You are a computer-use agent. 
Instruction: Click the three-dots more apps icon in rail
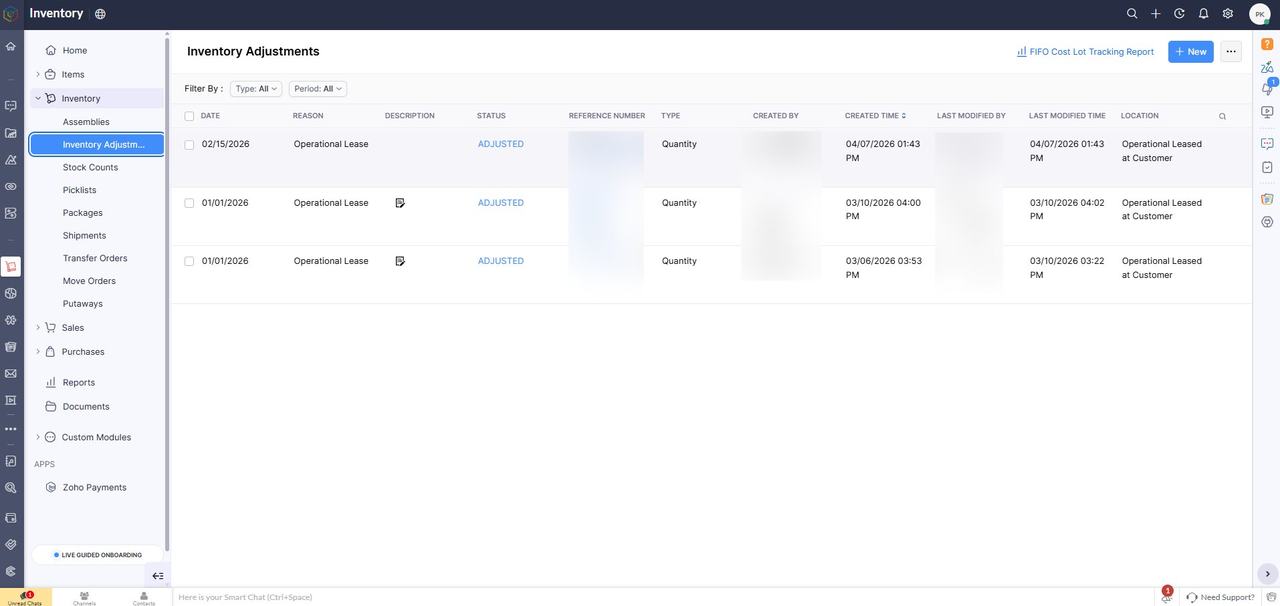pyautogui.click(x=11, y=429)
